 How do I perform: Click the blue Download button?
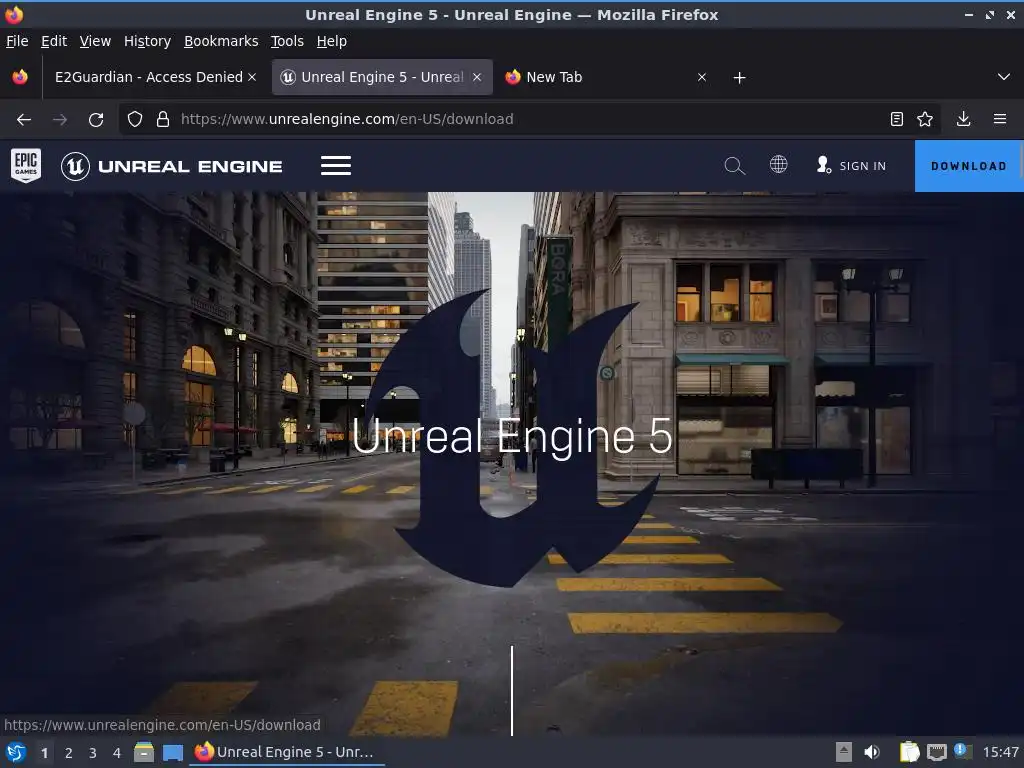(x=969, y=166)
